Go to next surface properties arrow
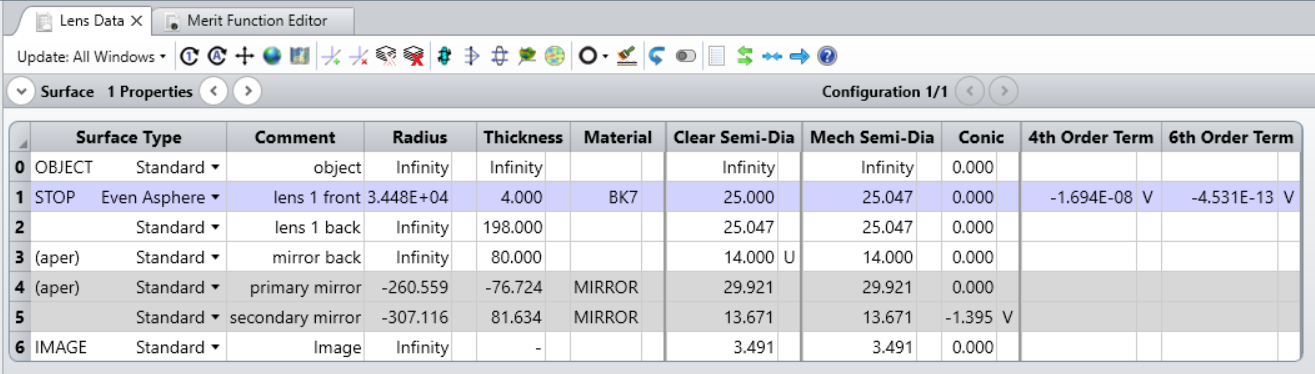 (247, 92)
